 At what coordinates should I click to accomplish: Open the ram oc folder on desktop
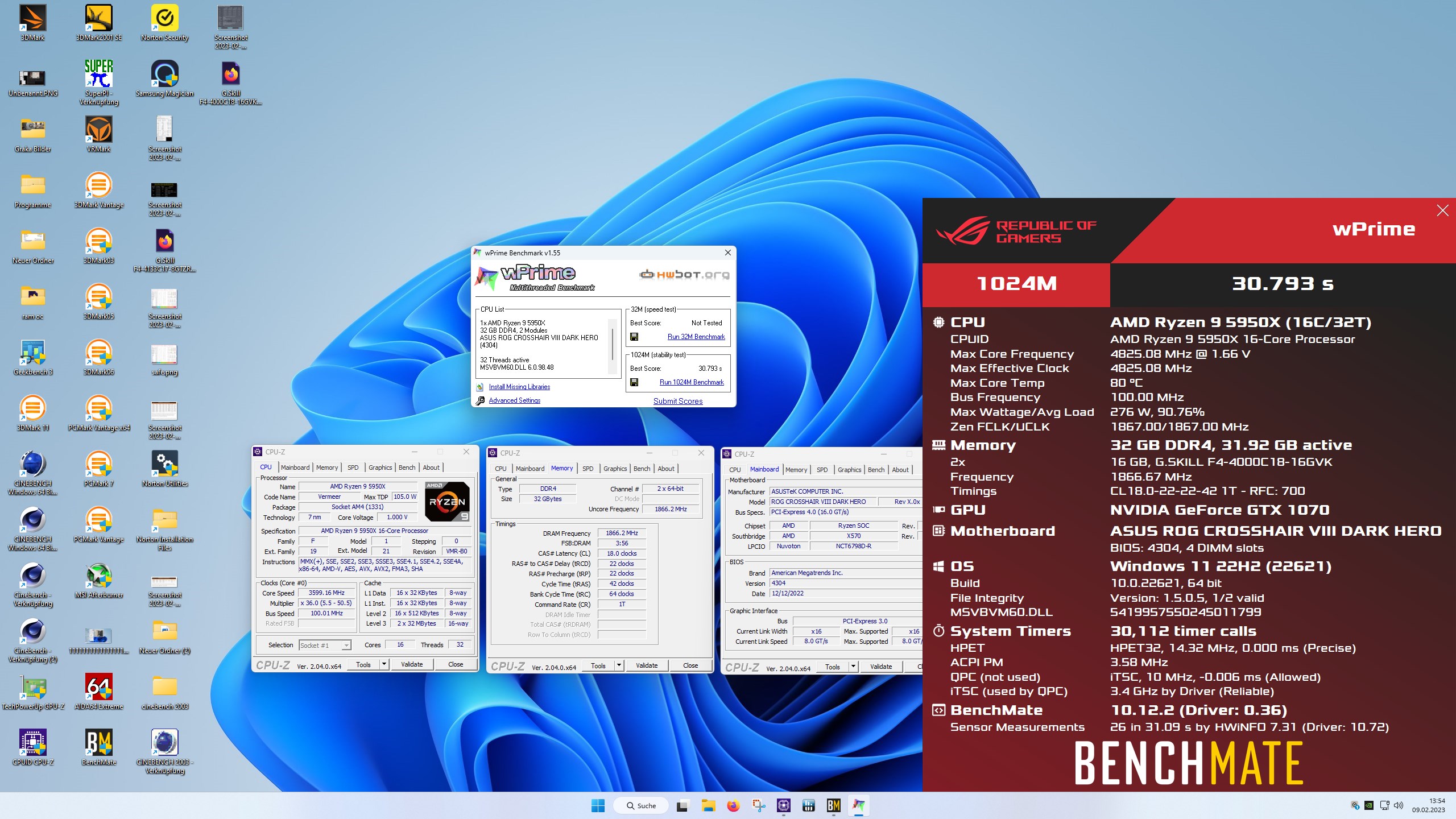[32, 301]
